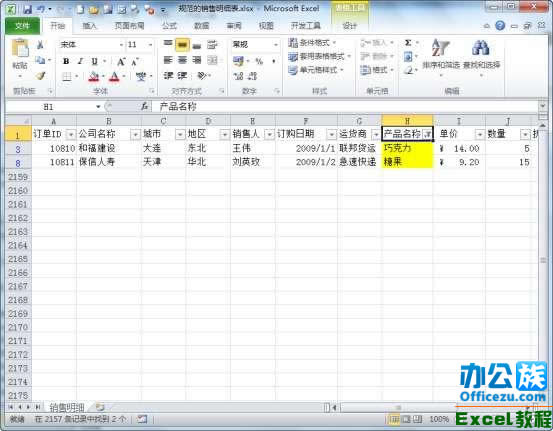Viewport: 553px width, 431px height.
Task: Toggle middle vertical alignment button
Action: 182,45
